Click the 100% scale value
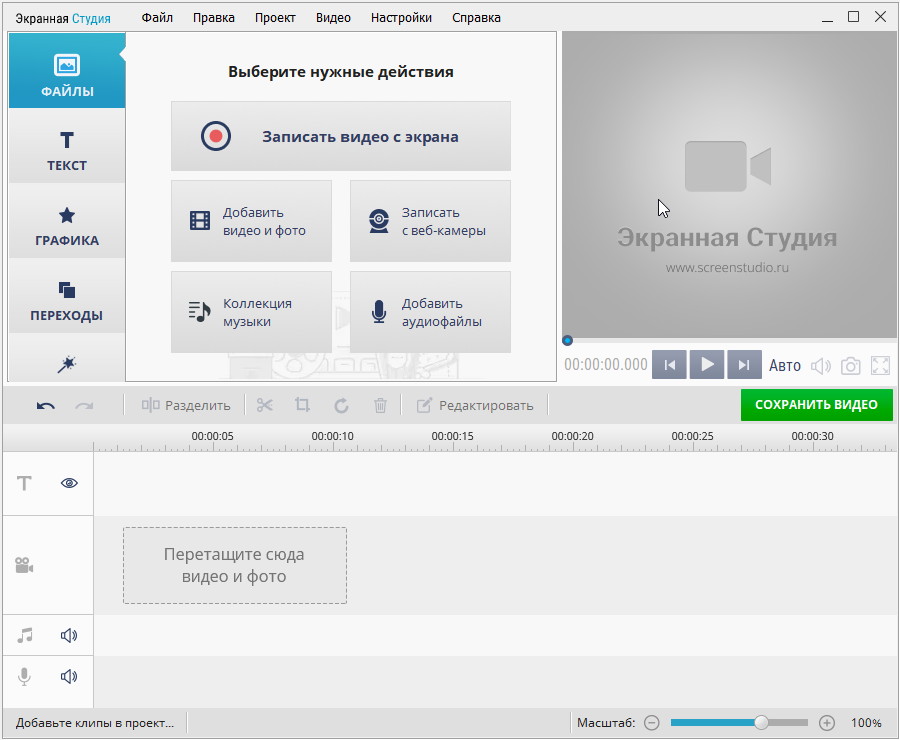The width and height of the screenshot is (900, 740). [x=866, y=723]
